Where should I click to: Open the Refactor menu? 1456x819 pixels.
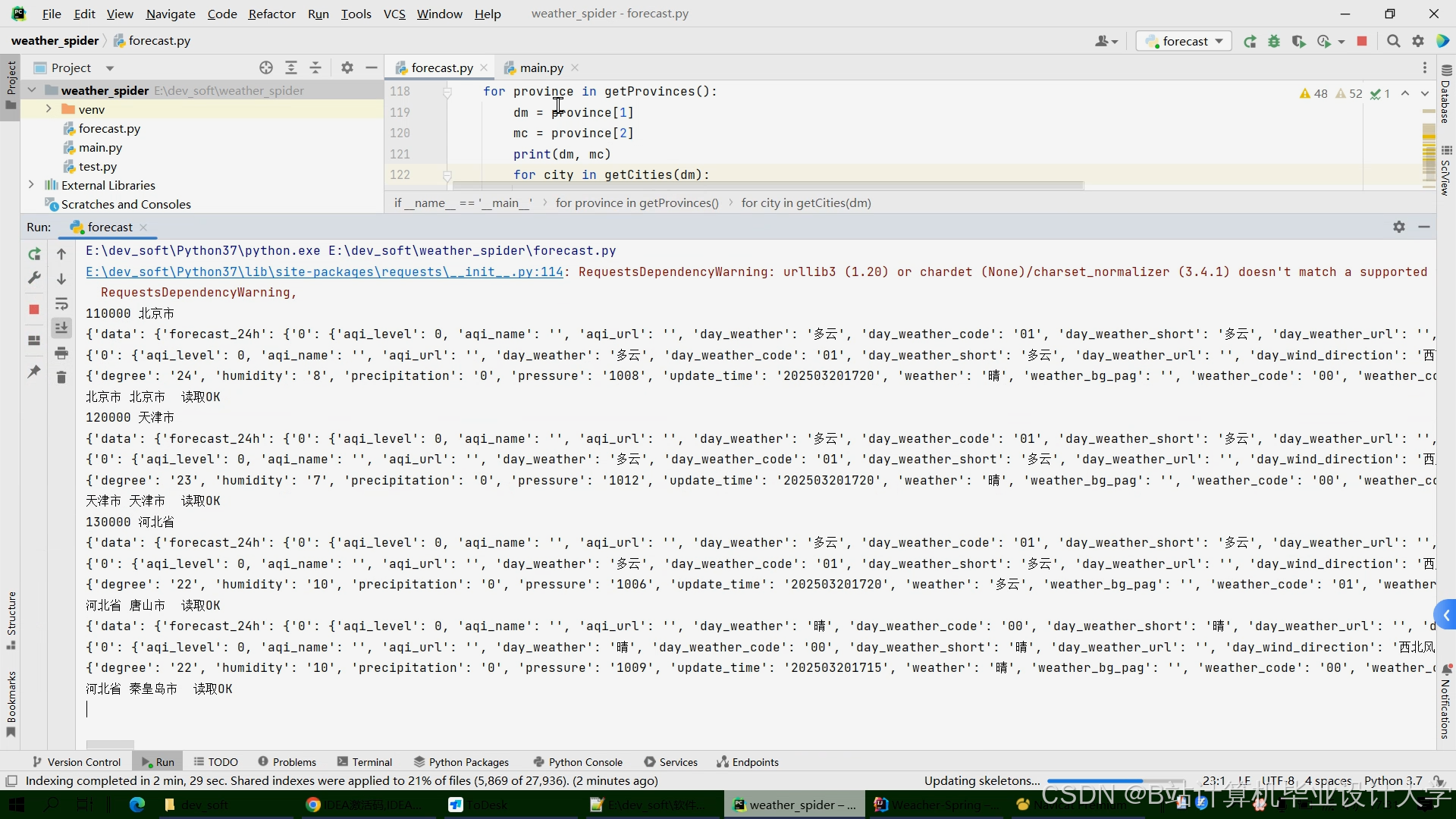tap(271, 14)
